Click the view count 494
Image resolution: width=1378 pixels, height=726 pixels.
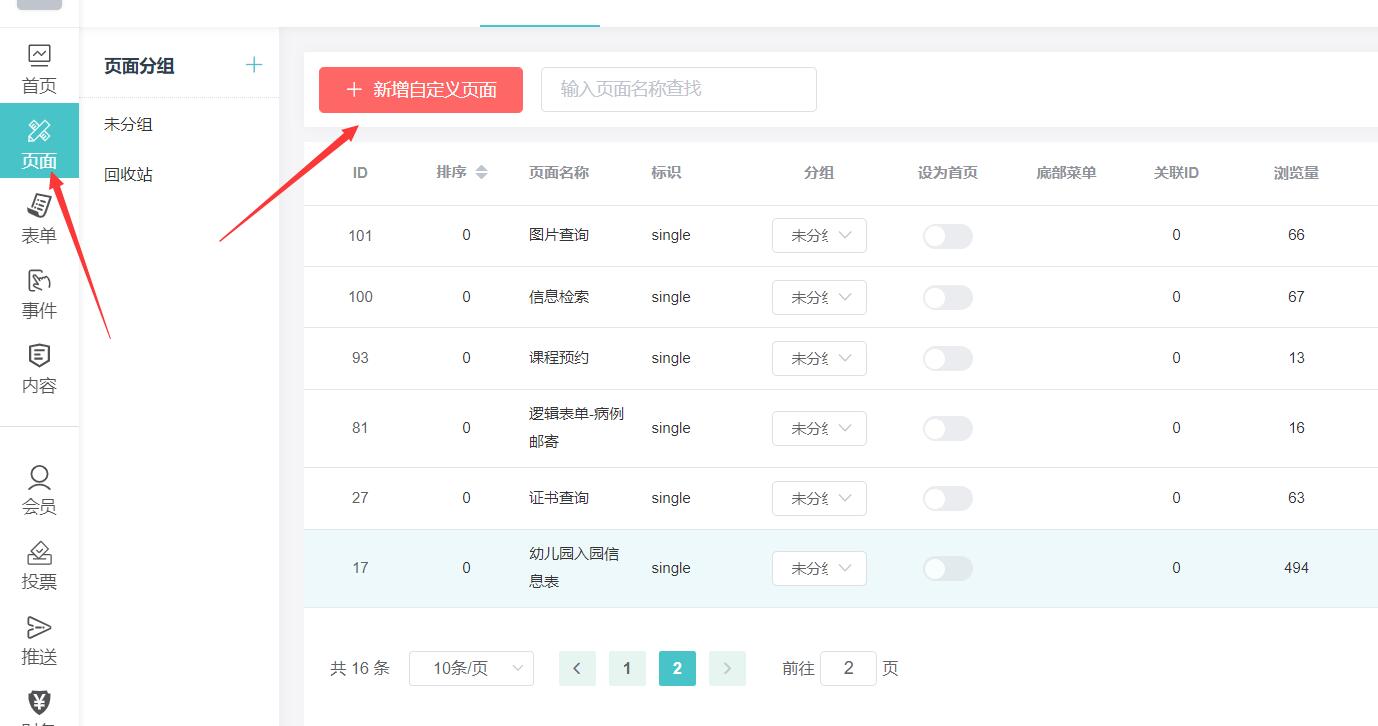(x=1296, y=568)
